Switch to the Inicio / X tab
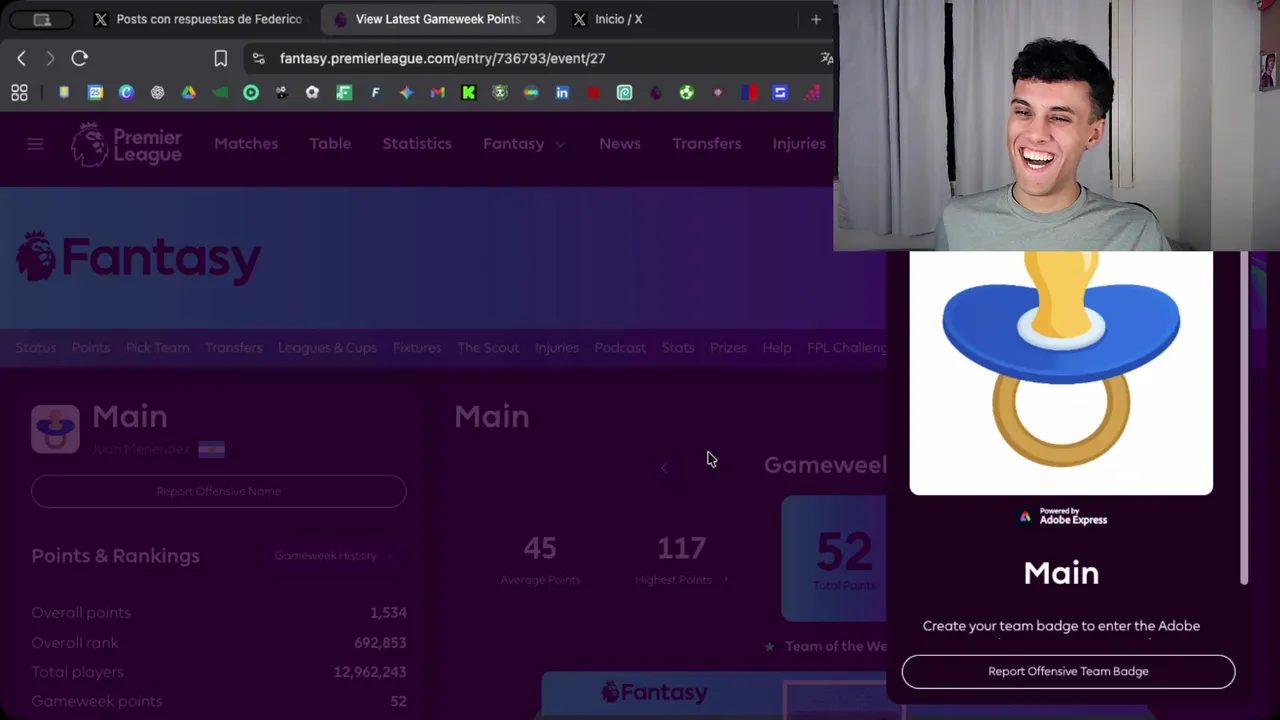This screenshot has height=720, width=1280. click(618, 19)
